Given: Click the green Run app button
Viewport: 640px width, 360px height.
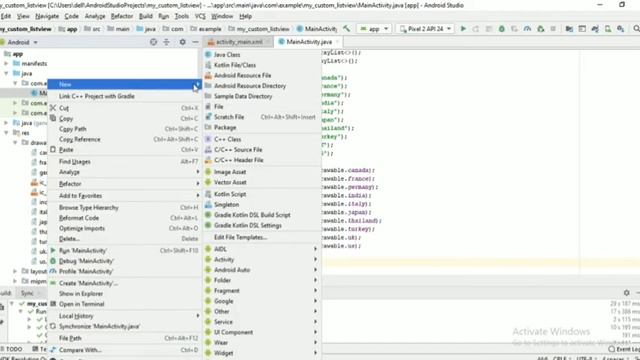Looking at the screenshot, I should point(463,29).
